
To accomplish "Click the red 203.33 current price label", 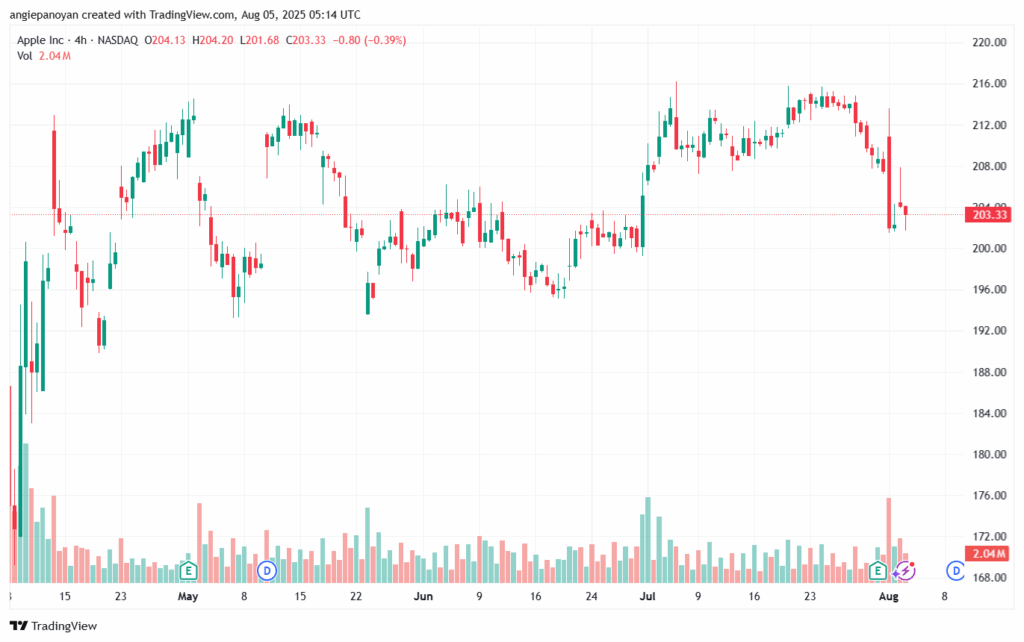I will pyautogui.click(x=989, y=215).
